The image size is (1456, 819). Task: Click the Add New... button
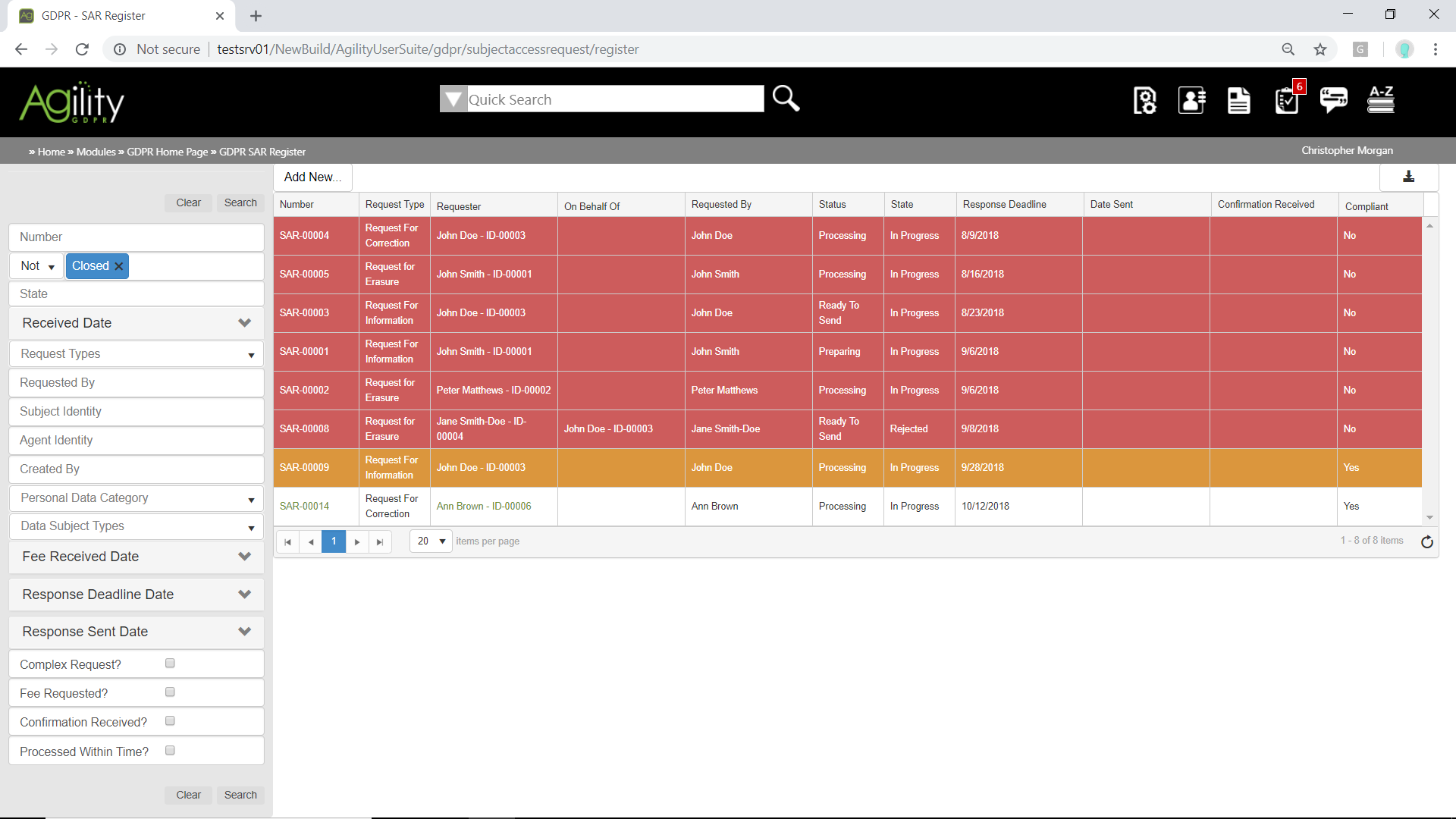(x=312, y=177)
